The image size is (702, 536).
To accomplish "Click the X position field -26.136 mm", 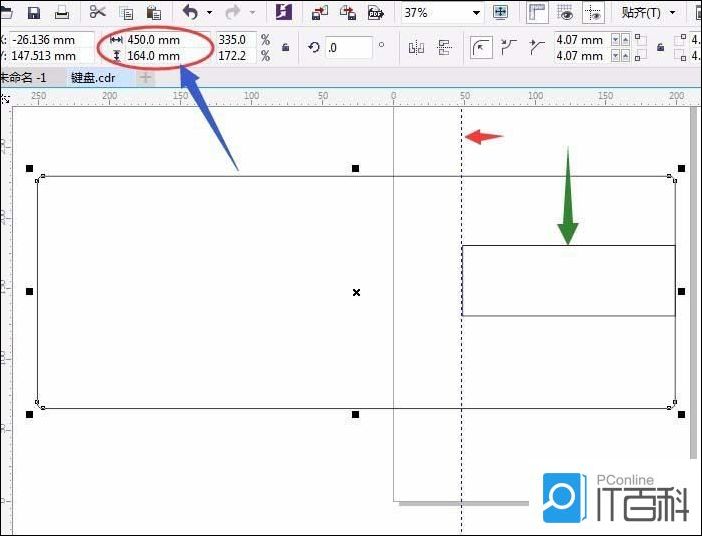I will tap(51, 39).
